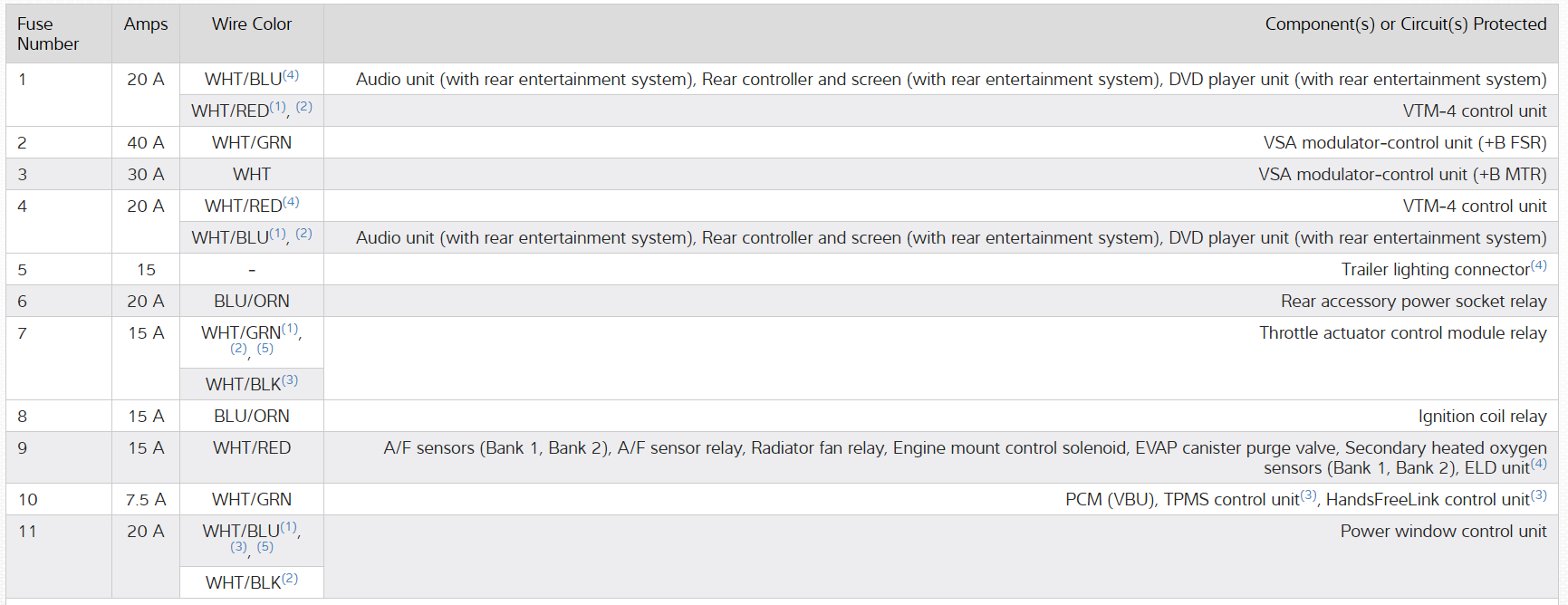Click "Rear accessory power socket relay" text
The width and height of the screenshot is (1568, 605).
click(x=1413, y=302)
